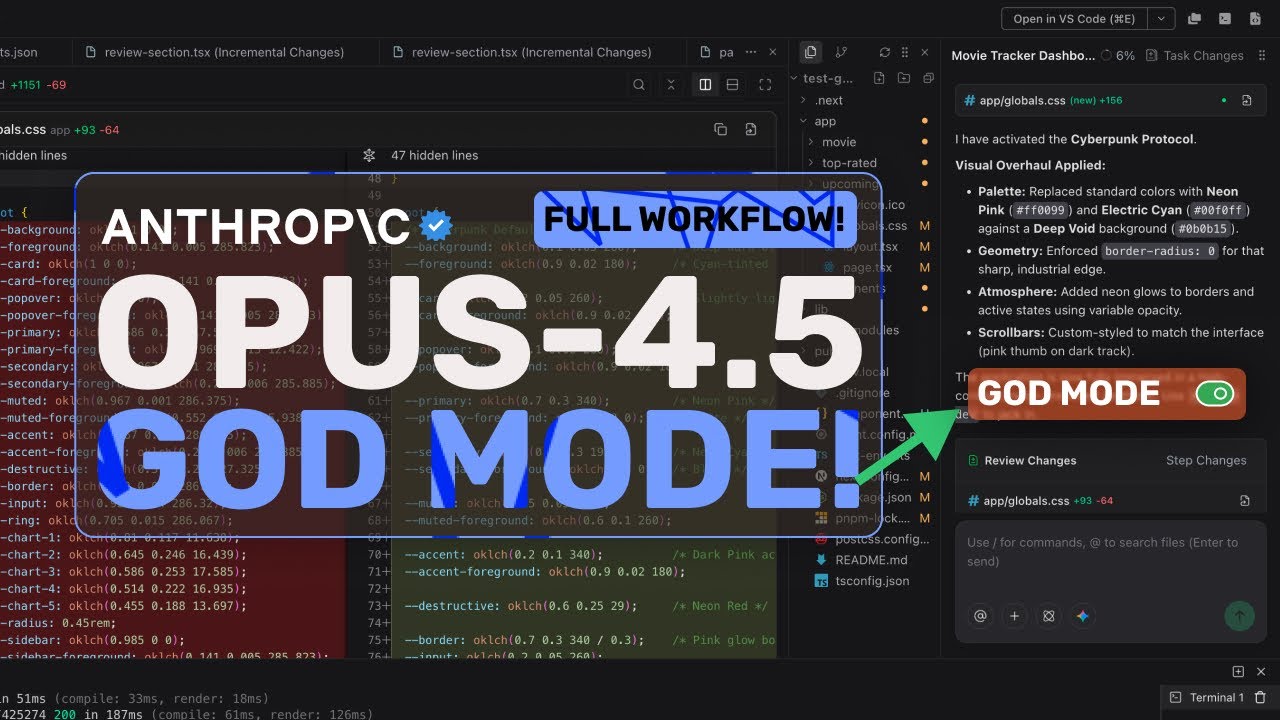Screen dimensions: 1280x720
Task: Open file icon on globals.css (new) +156 chip
Action: click(x=1246, y=101)
